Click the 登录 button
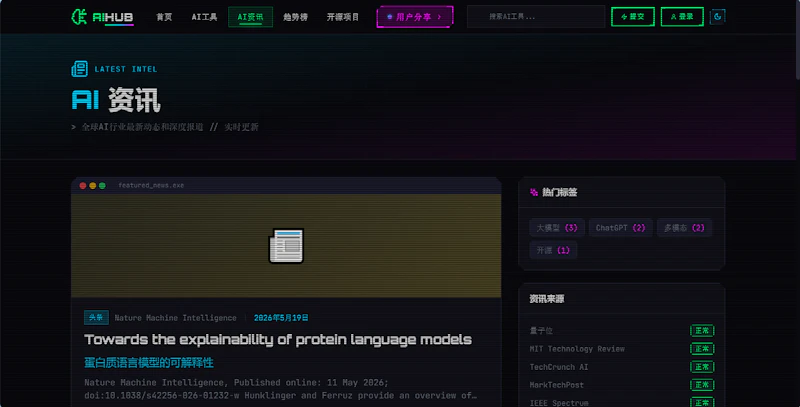Viewport: 800px width, 407px height. coord(682,17)
